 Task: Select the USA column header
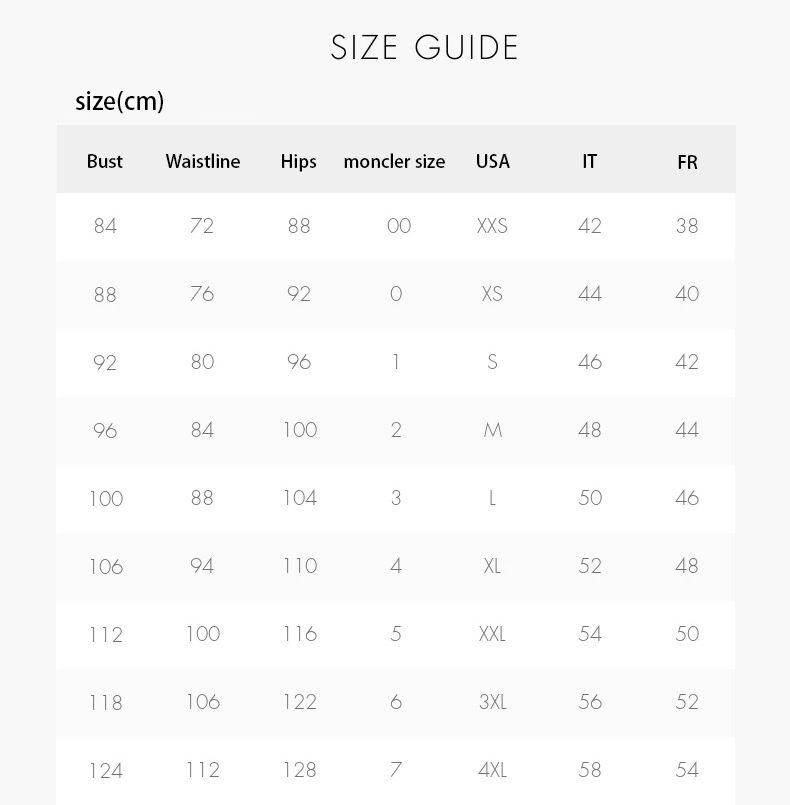(492, 162)
